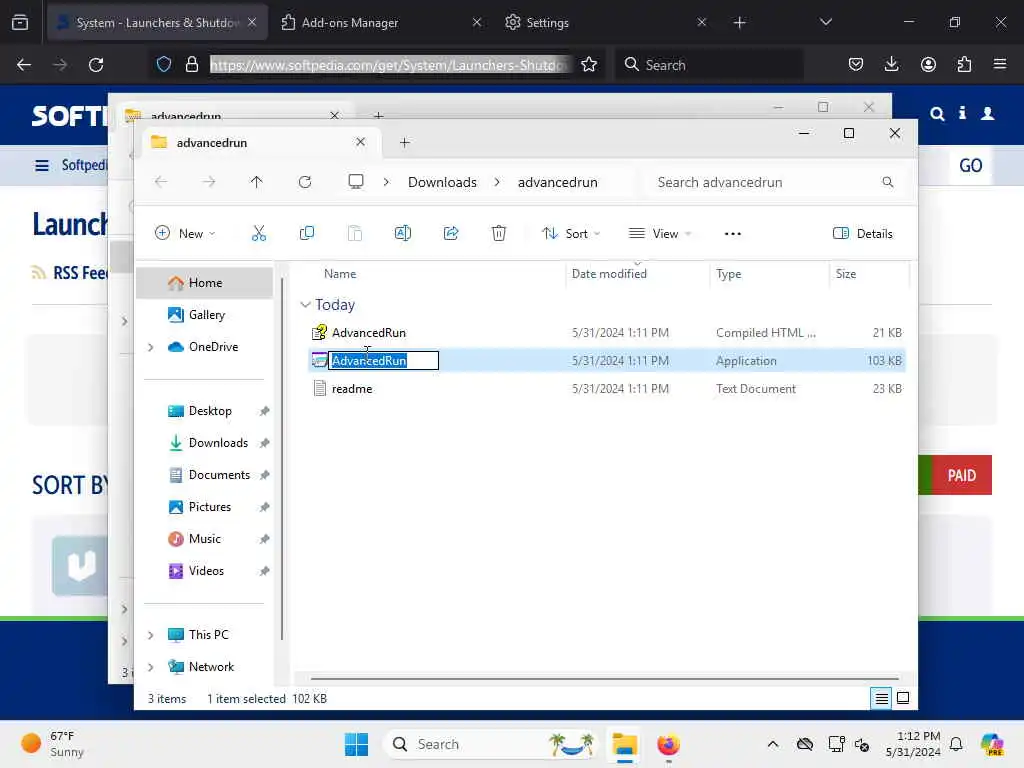
Task: Open the Windows Start menu
Action: [357, 744]
